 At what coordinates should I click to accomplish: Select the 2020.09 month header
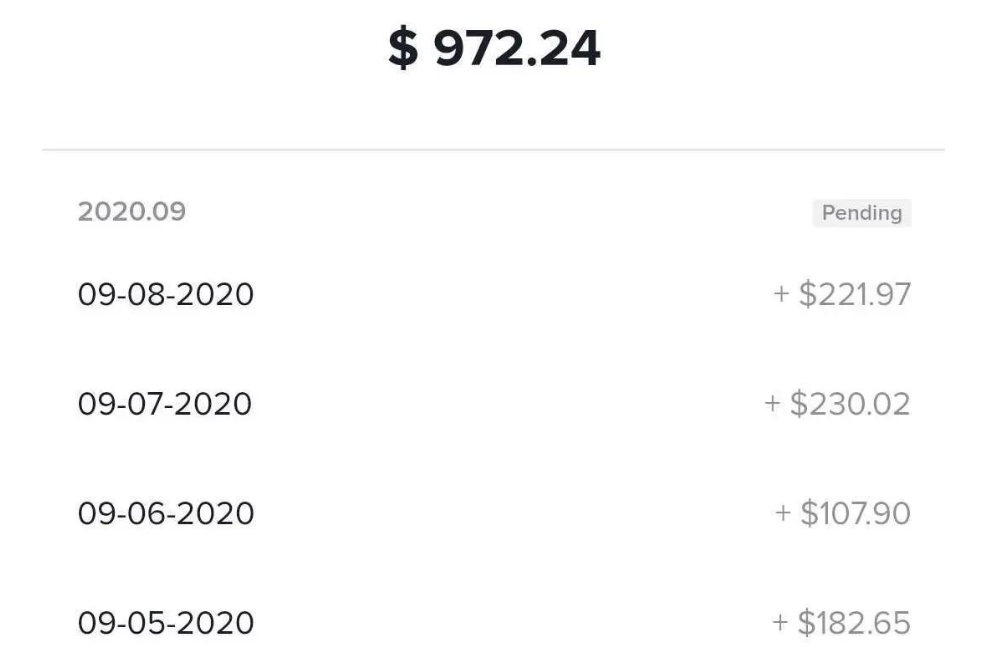pyautogui.click(x=131, y=212)
